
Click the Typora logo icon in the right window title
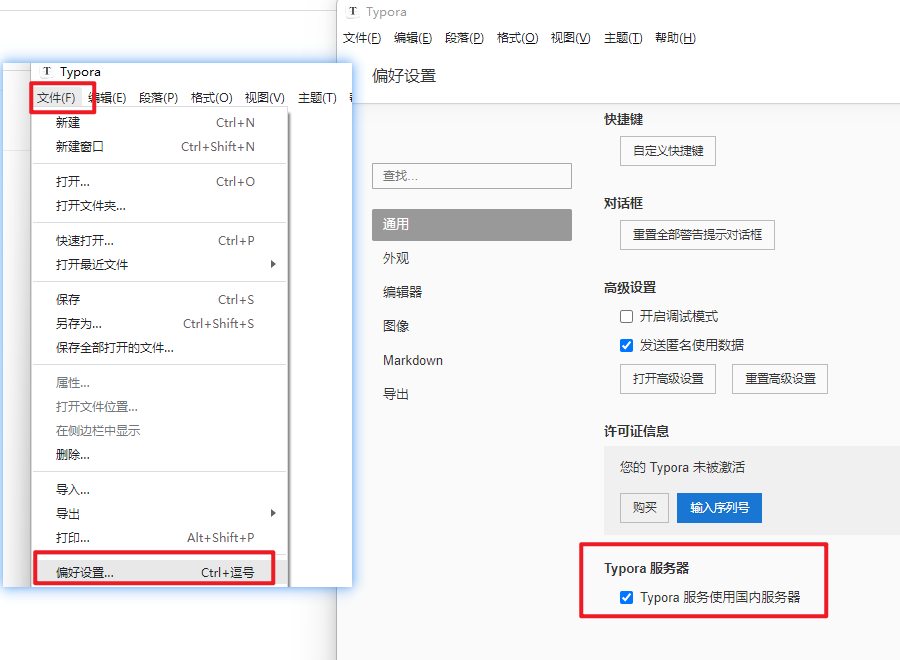352,11
